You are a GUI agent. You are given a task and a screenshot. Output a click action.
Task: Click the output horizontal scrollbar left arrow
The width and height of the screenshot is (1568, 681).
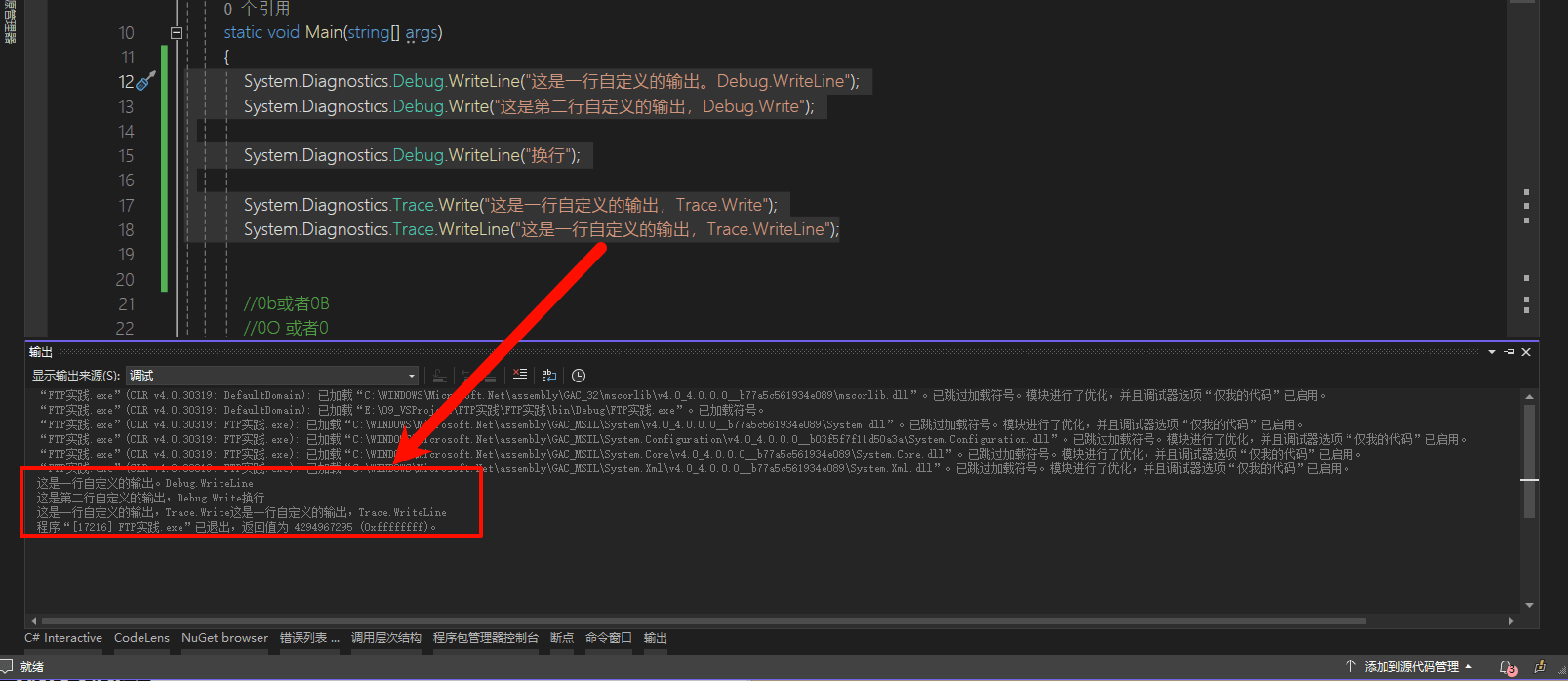(x=34, y=621)
